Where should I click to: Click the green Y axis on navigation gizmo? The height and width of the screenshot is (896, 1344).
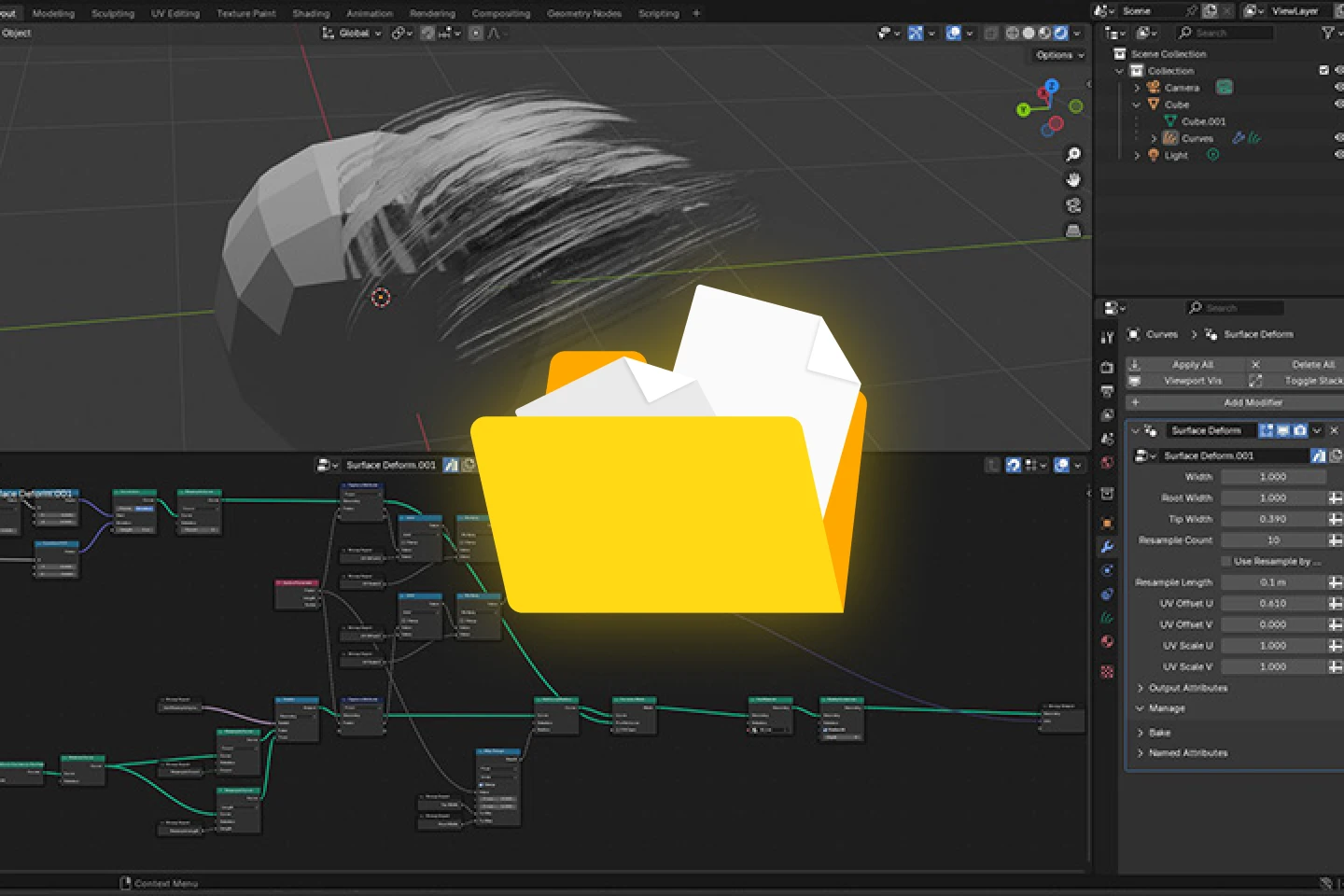[x=1023, y=110]
